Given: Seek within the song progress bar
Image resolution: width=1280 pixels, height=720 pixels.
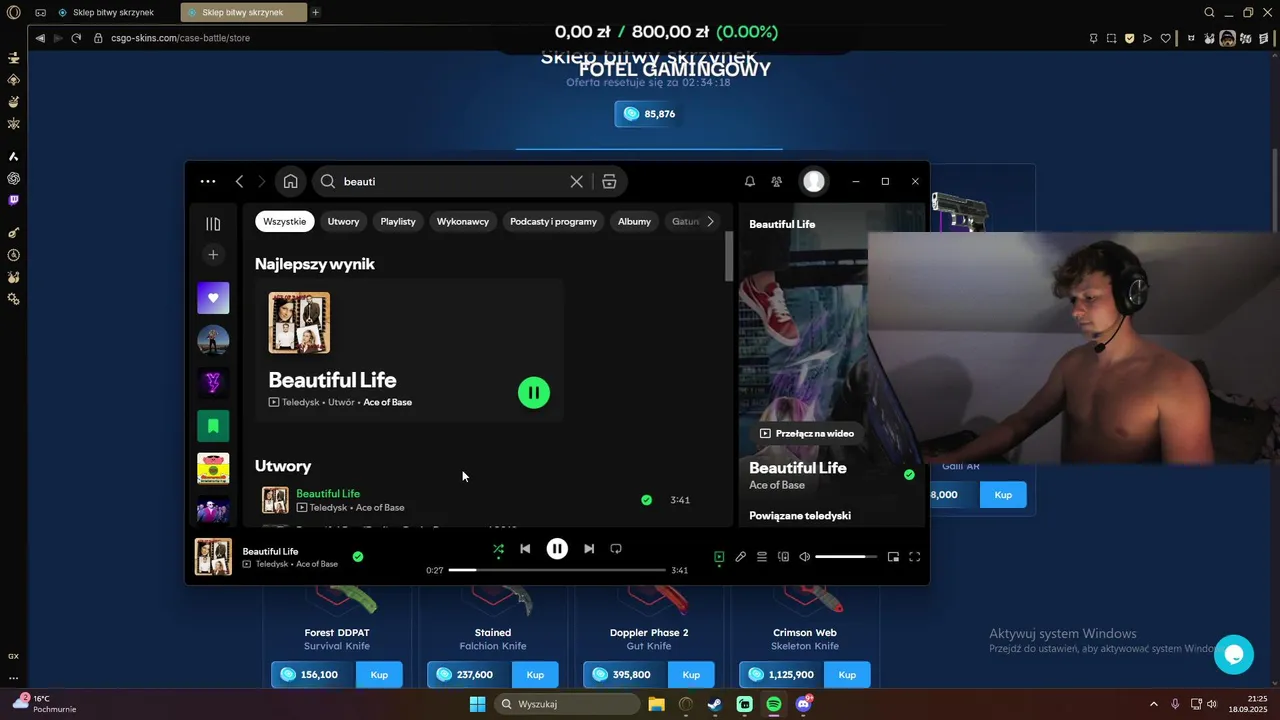Looking at the screenshot, I should click(557, 570).
